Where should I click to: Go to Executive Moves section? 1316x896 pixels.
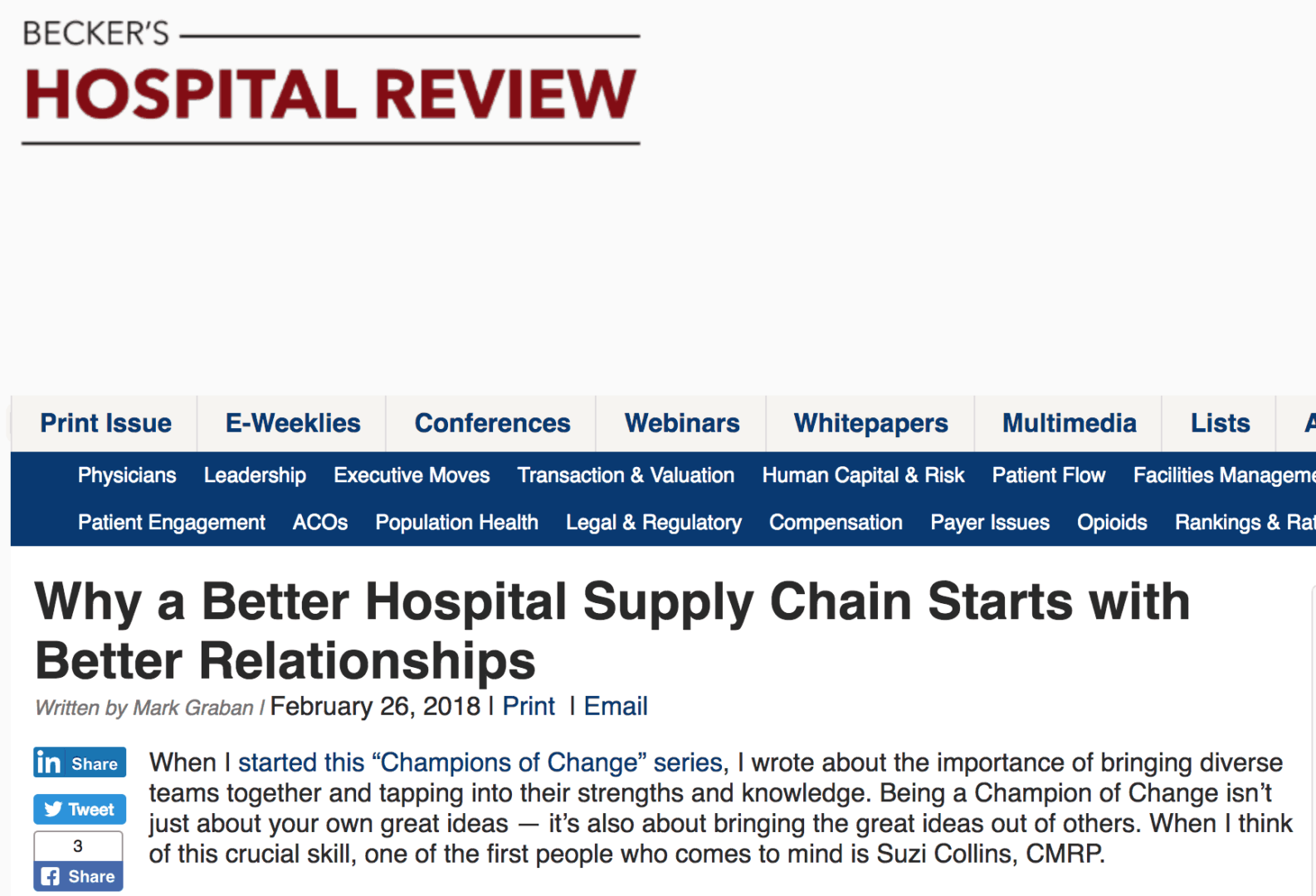(x=412, y=475)
